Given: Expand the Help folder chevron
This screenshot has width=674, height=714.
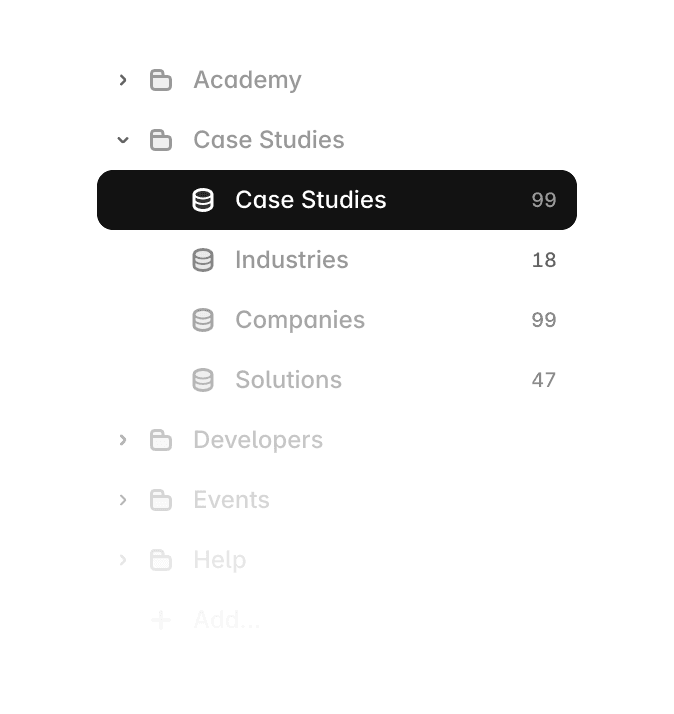Looking at the screenshot, I should [123, 560].
